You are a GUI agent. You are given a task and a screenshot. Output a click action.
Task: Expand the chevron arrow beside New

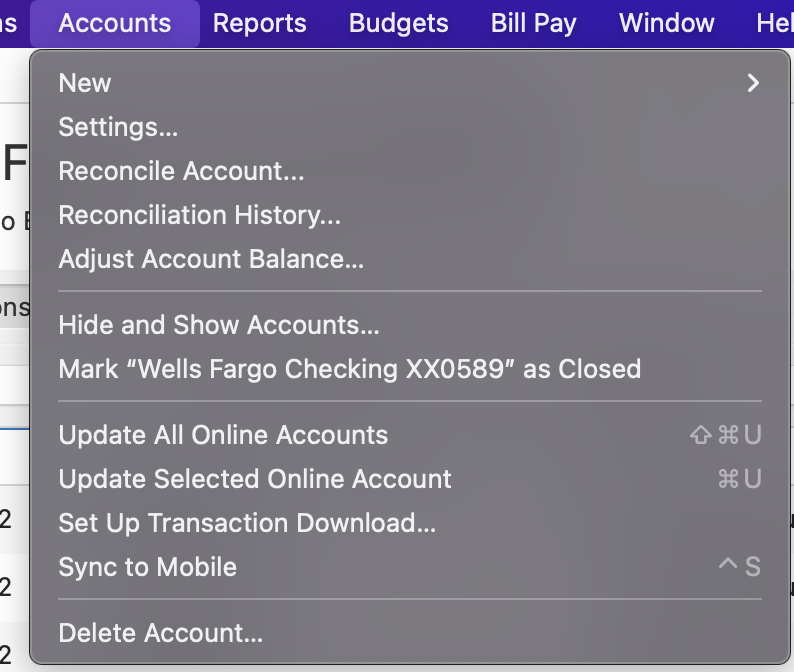pyautogui.click(x=753, y=83)
